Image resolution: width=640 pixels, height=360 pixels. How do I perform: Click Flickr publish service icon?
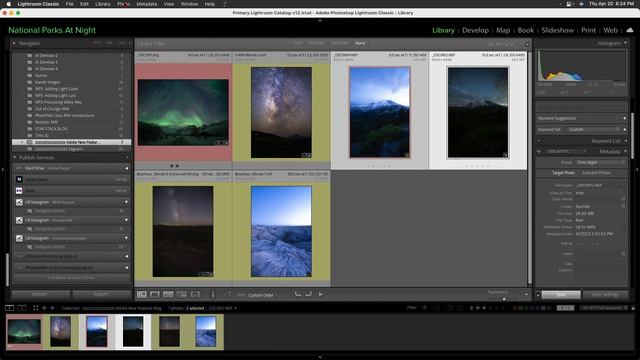[x=19, y=191]
